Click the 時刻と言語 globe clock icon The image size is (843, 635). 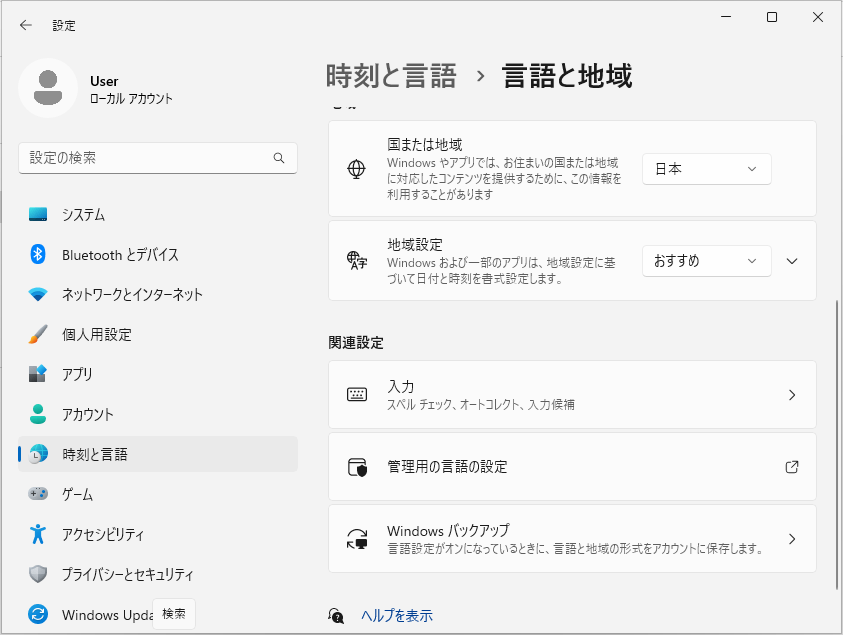(x=38, y=454)
